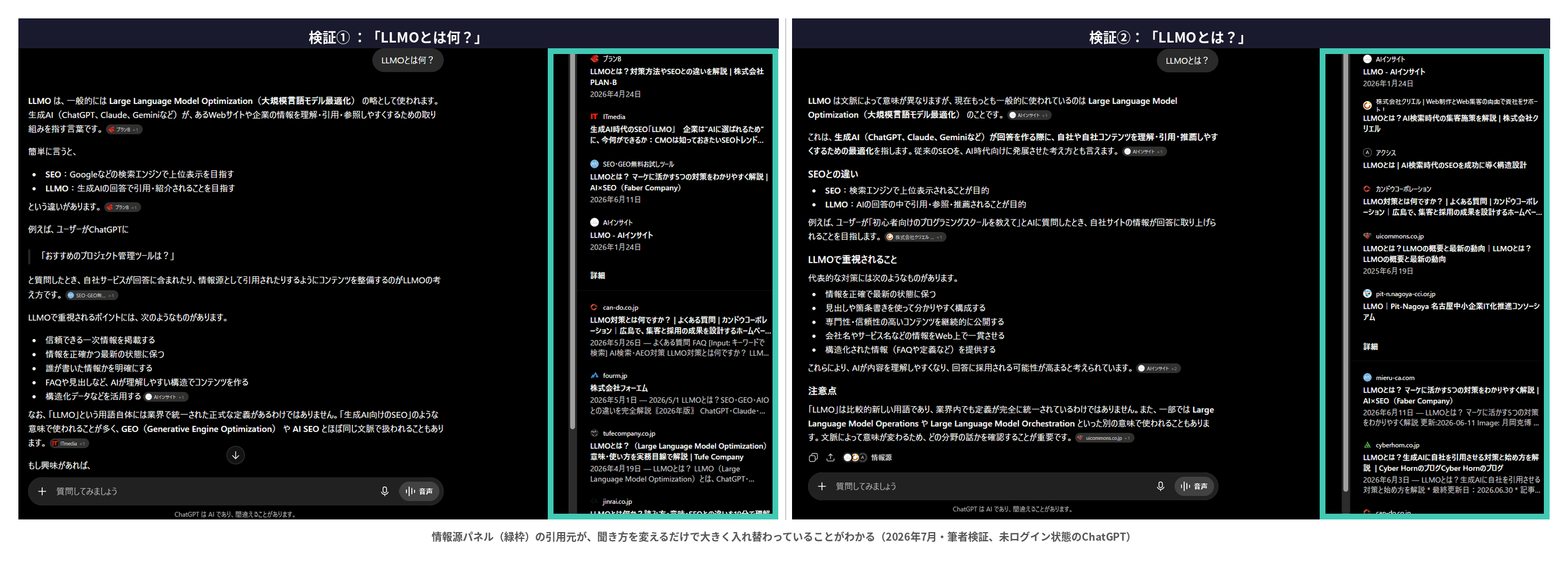
Task: Open ITmedia article 生成AI時代のSEO「LLMO」
Action: 677,135
